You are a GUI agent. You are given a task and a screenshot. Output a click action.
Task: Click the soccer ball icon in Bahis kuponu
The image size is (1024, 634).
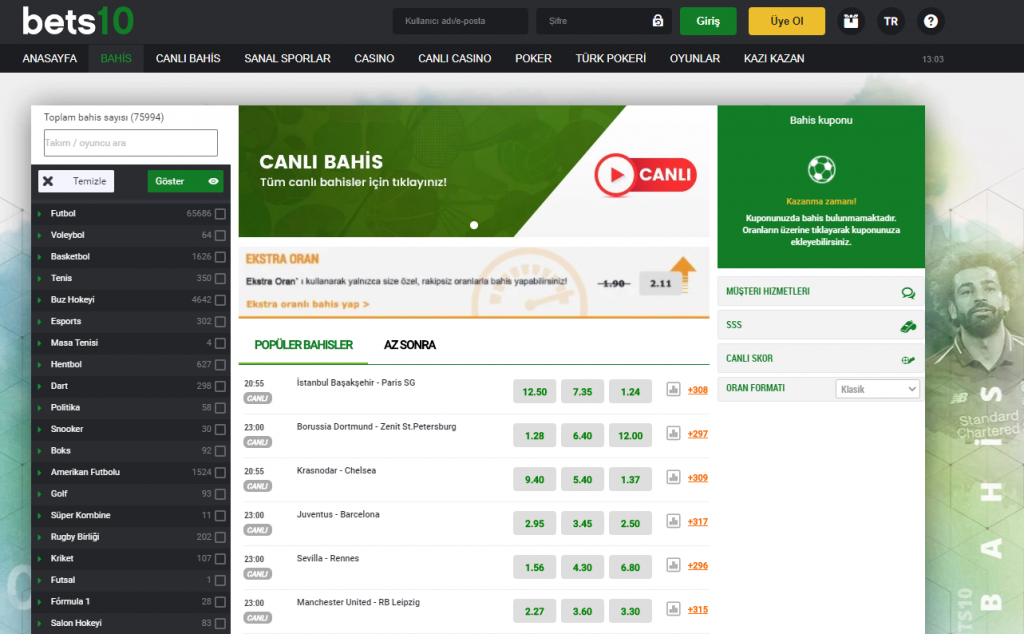coord(822,170)
